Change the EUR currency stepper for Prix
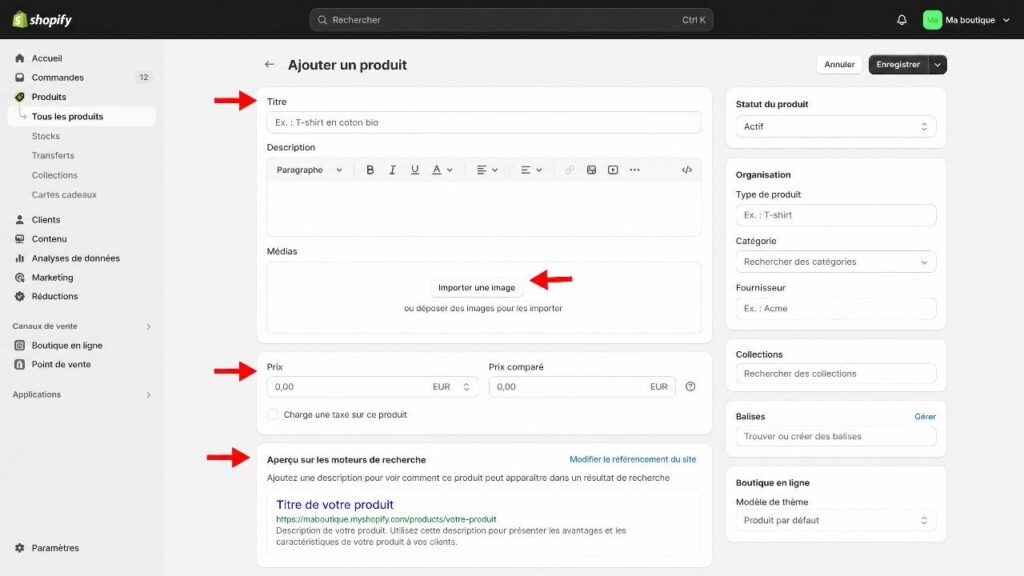The image size is (1024, 576). [x=466, y=387]
